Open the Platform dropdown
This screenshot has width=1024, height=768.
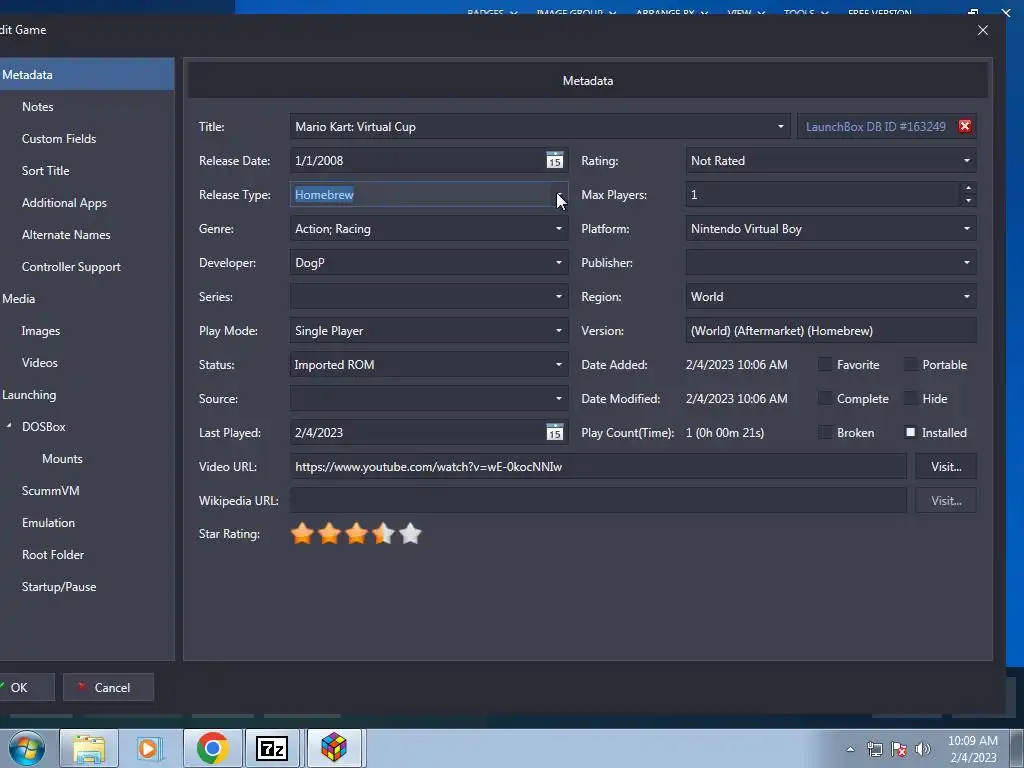[x=967, y=229]
